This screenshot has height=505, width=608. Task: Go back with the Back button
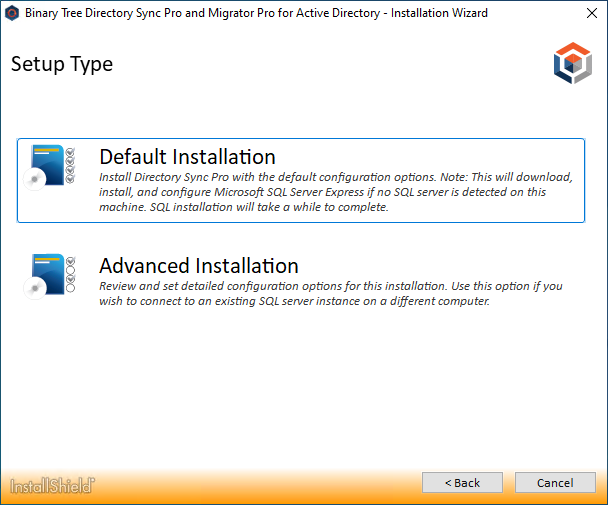tap(462, 483)
